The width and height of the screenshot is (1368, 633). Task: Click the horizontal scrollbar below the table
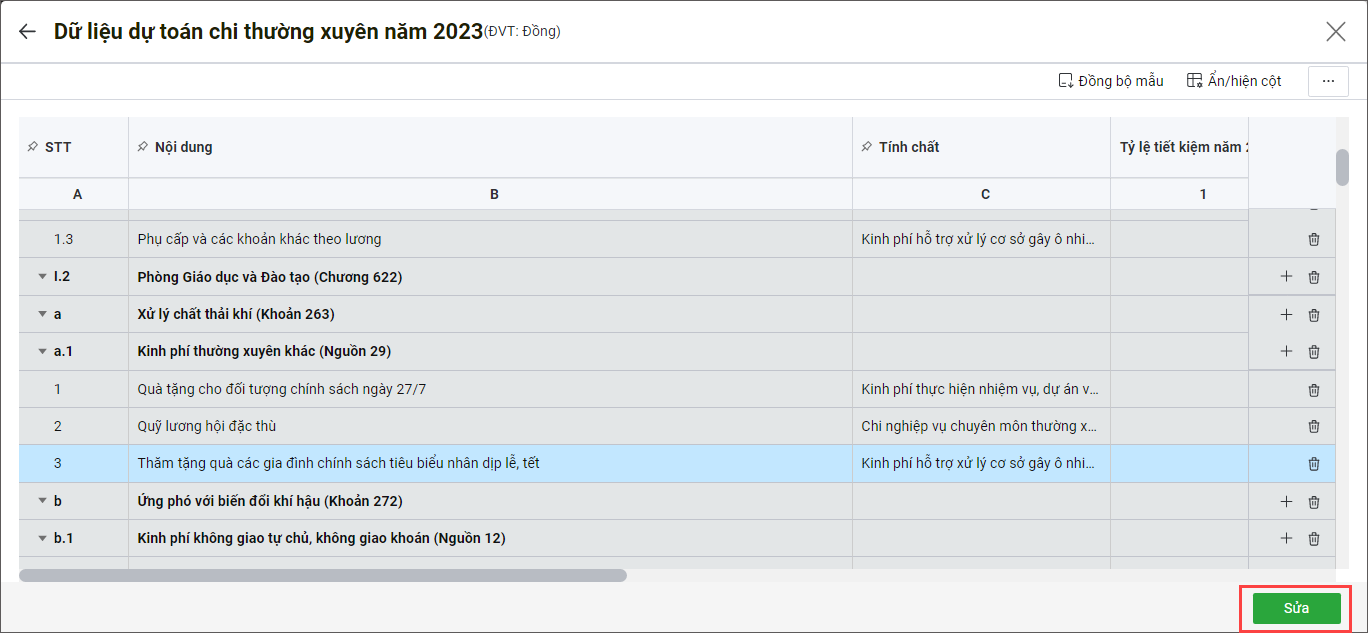click(322, 576)
